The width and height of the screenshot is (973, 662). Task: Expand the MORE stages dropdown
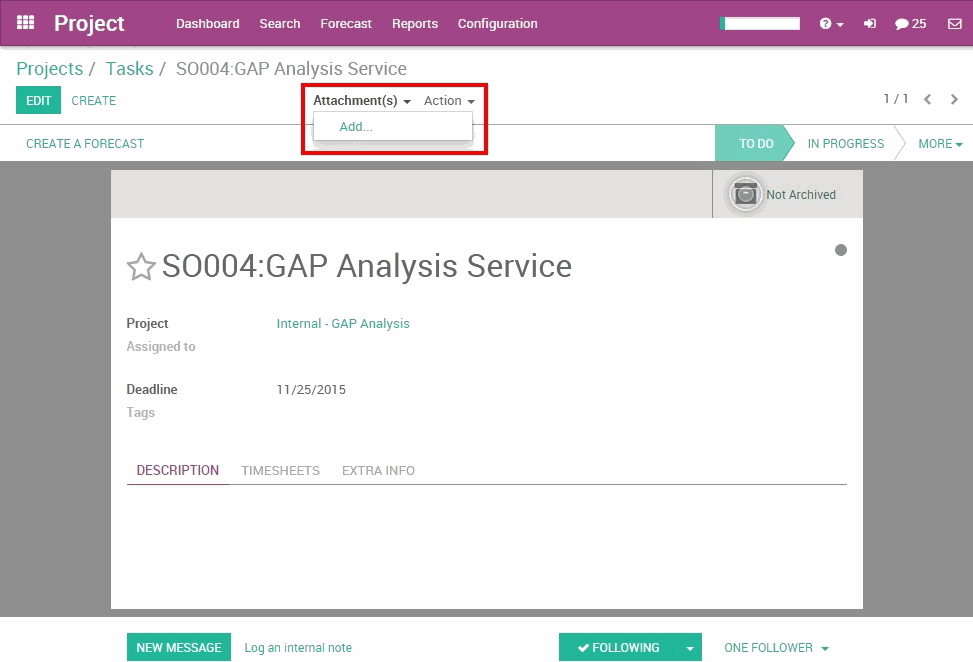[x=938, y=143]
